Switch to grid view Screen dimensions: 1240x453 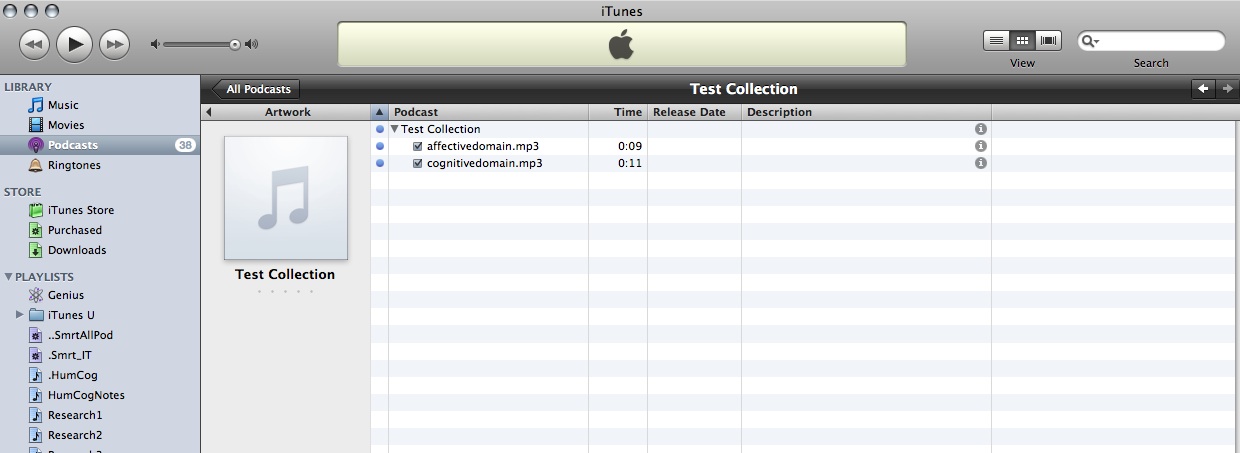click(1022, 41)
